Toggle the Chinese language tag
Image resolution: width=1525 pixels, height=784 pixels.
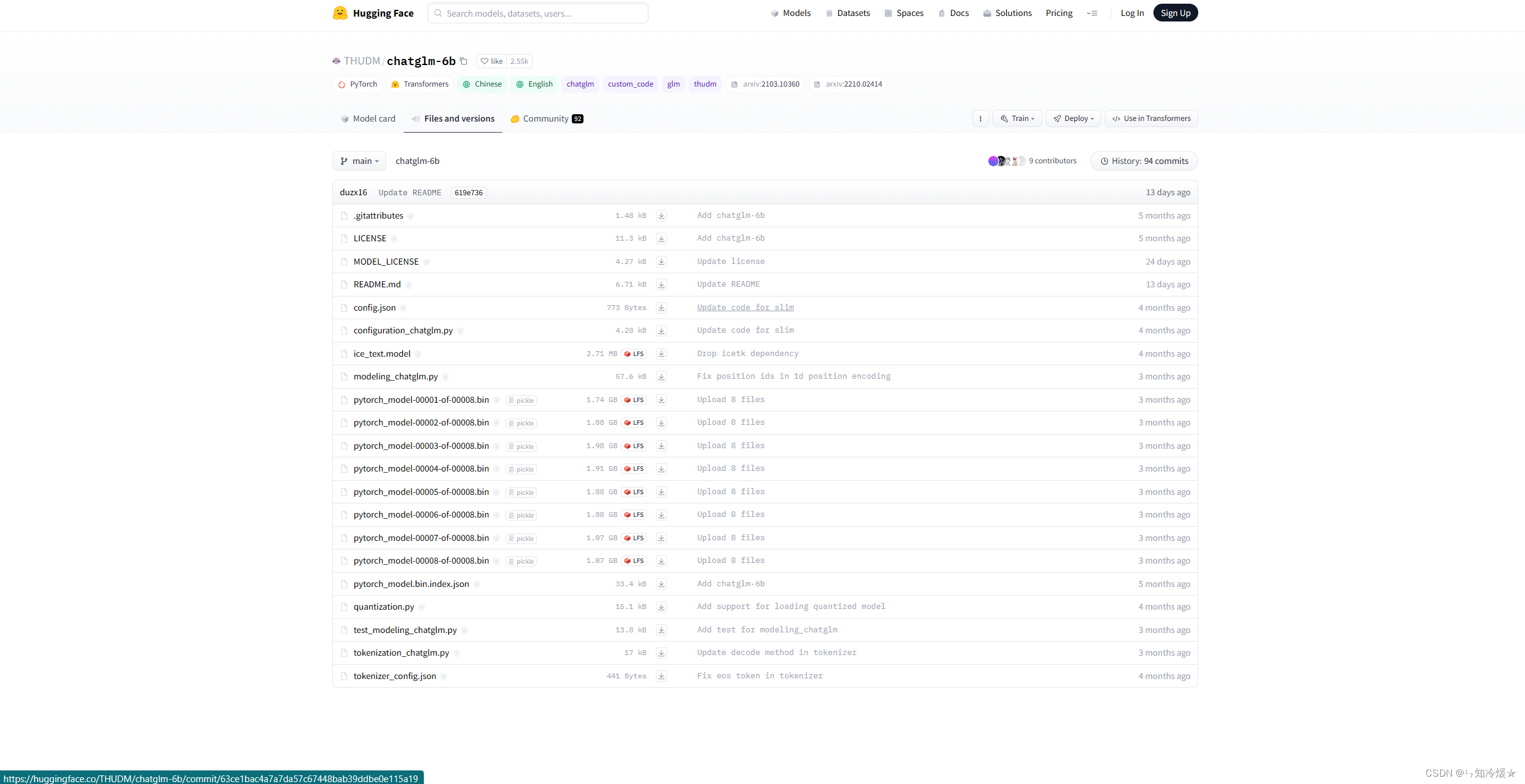click(482, 84)
